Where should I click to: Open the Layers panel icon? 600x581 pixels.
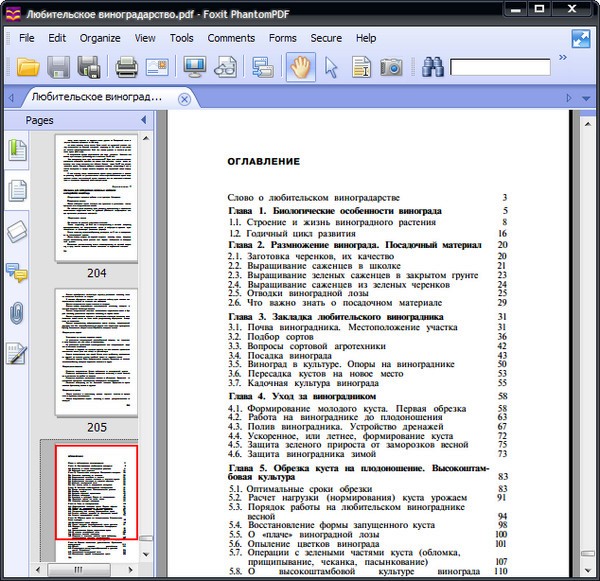[17, 231]
